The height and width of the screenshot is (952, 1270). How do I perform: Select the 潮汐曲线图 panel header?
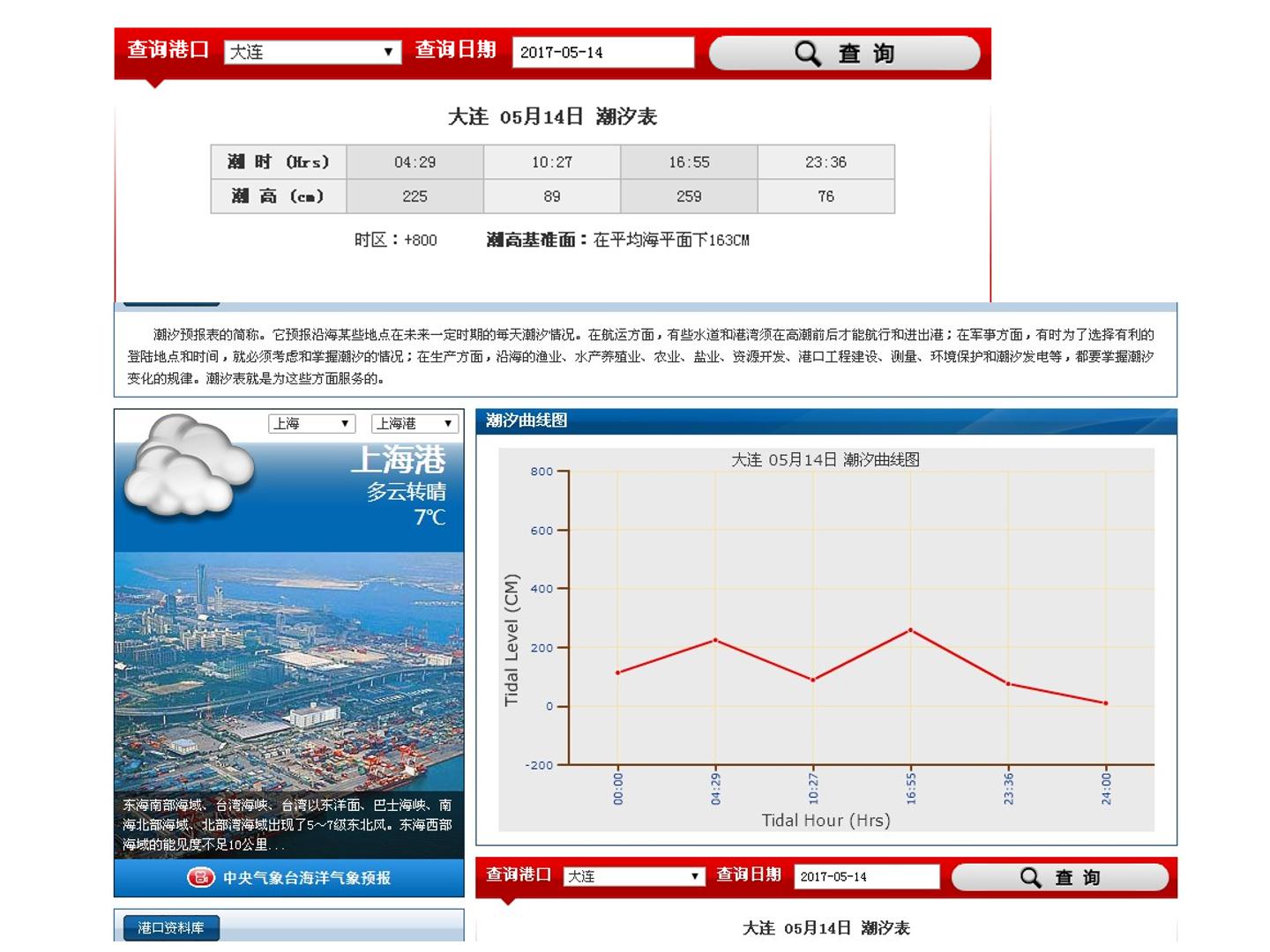[527, 420]
